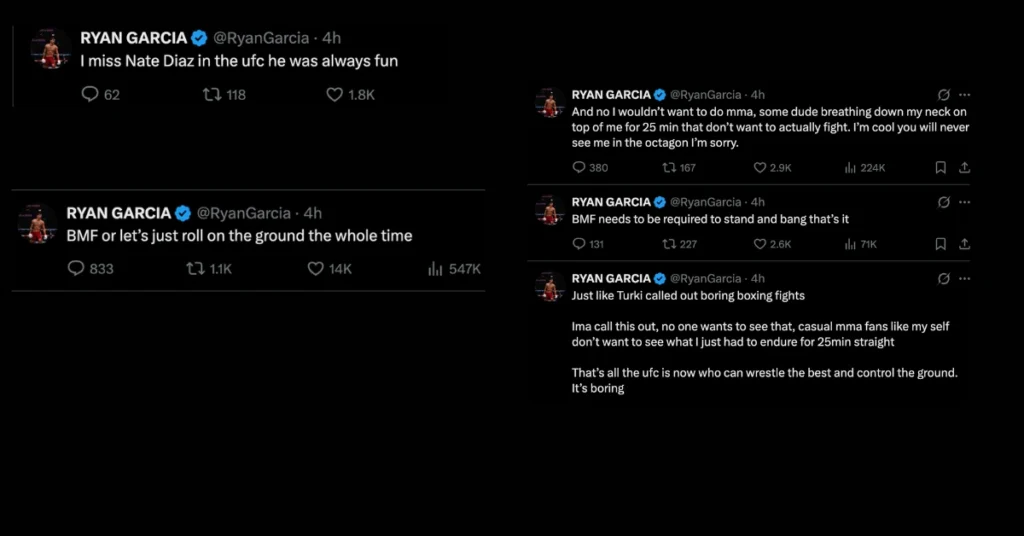Viewport: 1024px width, 536px height.
Task: Share the 'wouldn't want to do mma' tweet
Action: click(964, 168)
